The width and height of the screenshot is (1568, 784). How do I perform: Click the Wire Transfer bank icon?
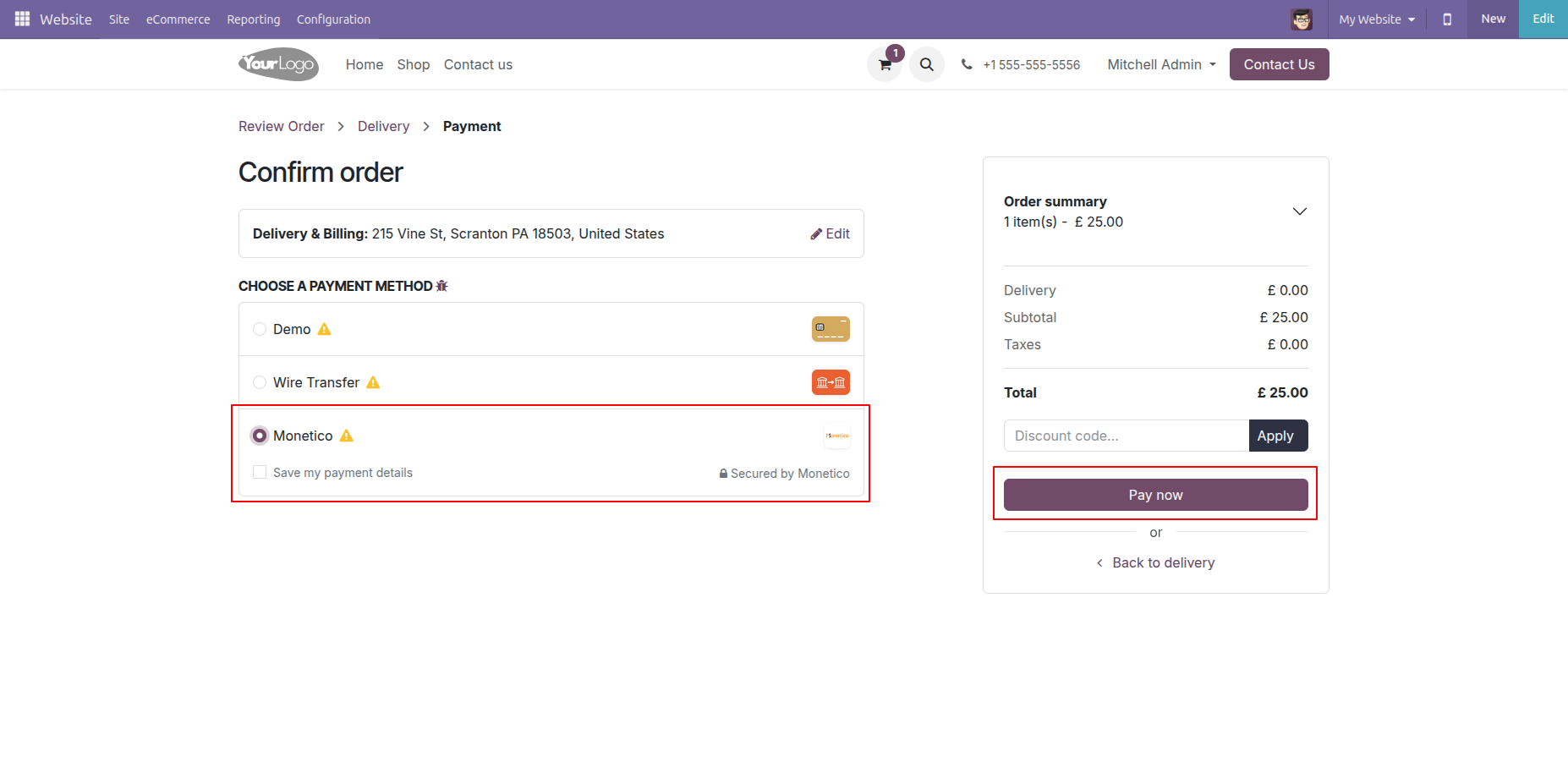831,382
